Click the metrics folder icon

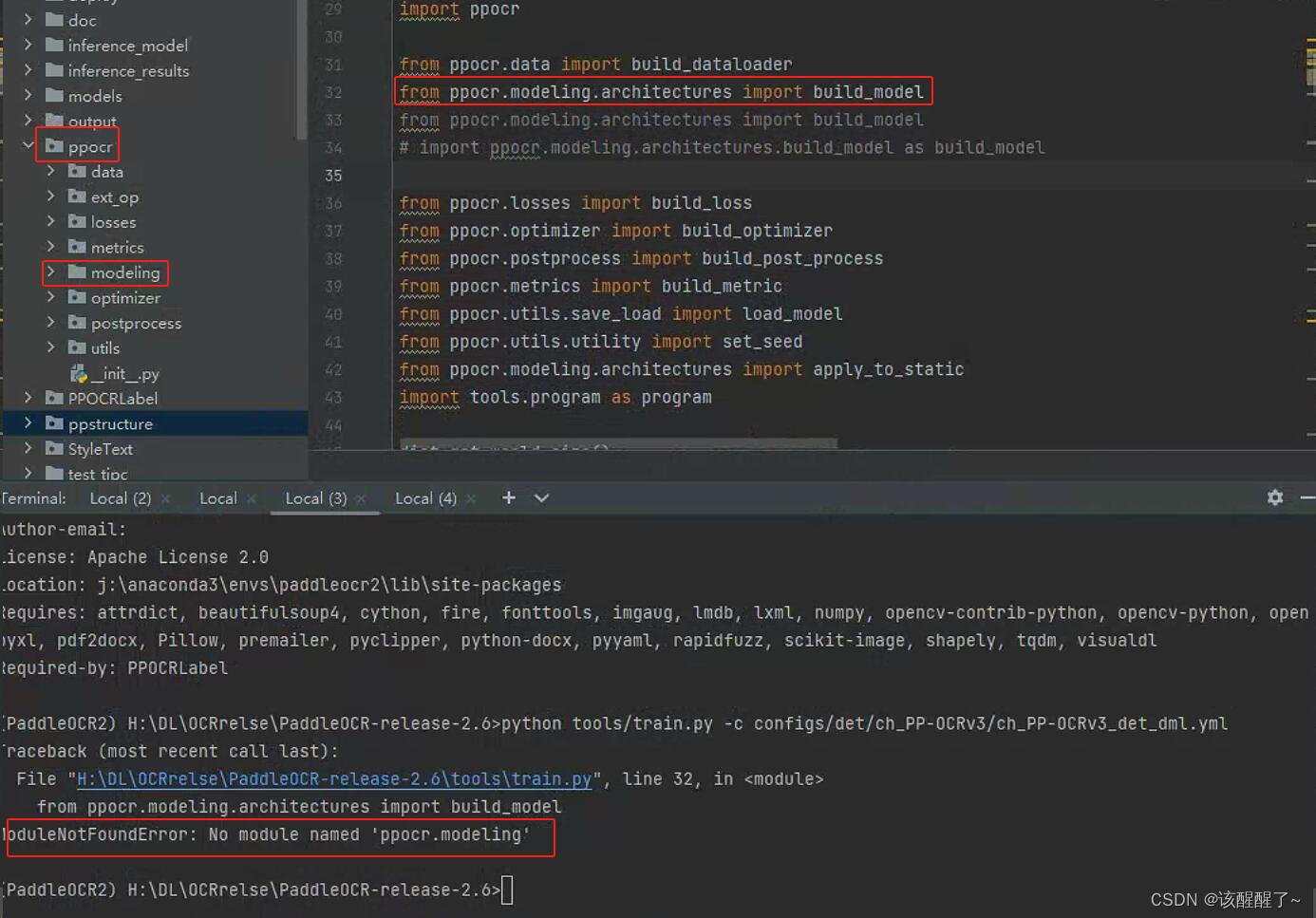(x=76, y=247)
